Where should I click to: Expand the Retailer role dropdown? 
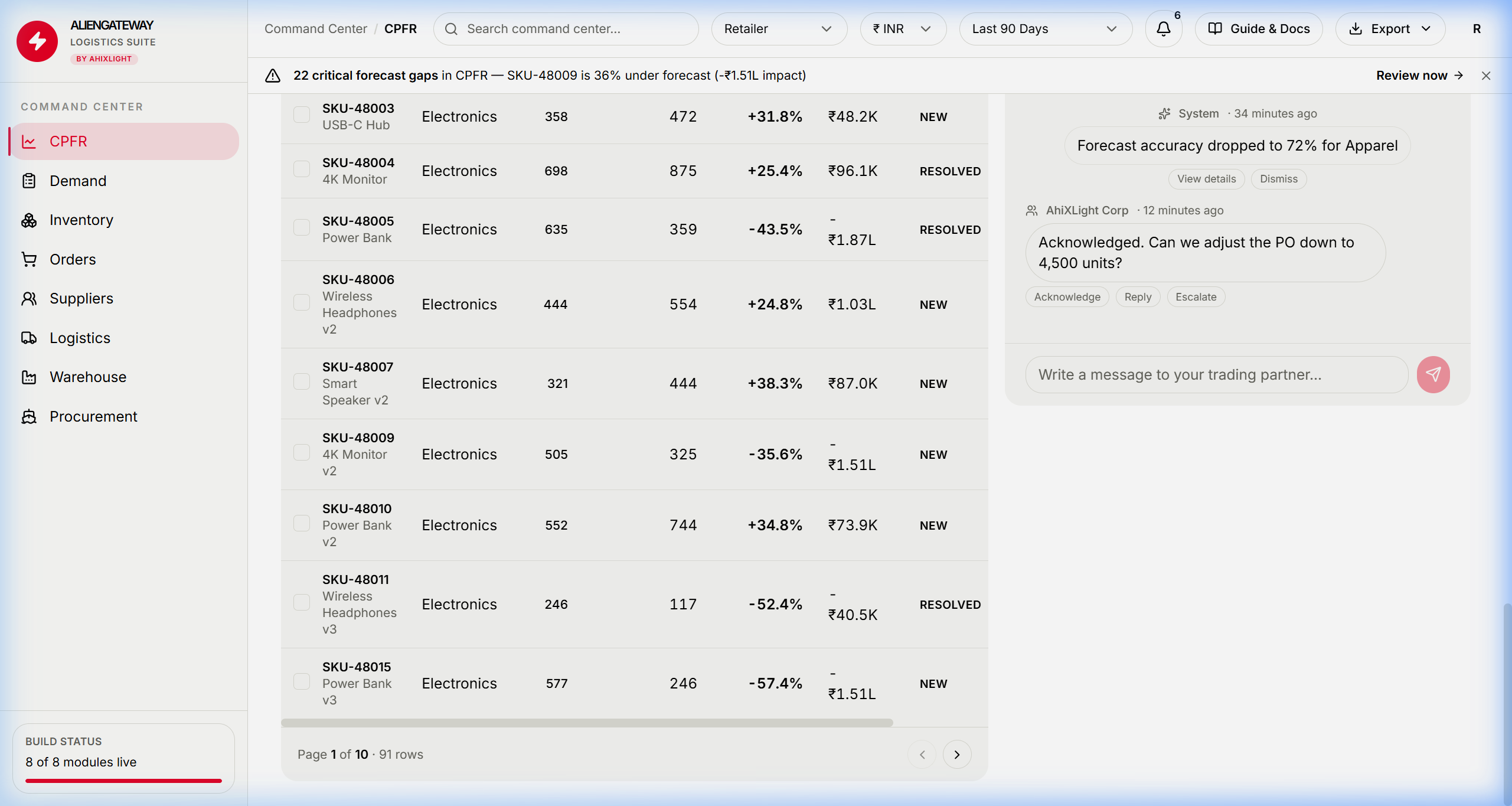[x=779, y=29]
